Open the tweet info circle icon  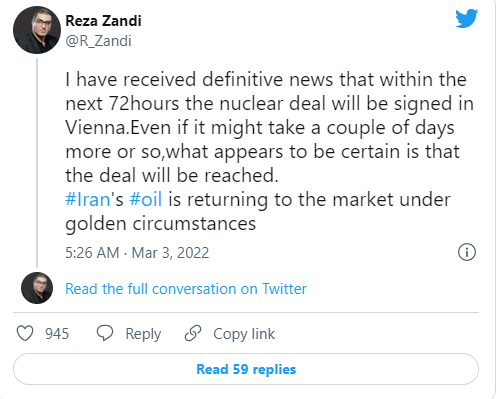pyautogui.click(x=467, y=252)
